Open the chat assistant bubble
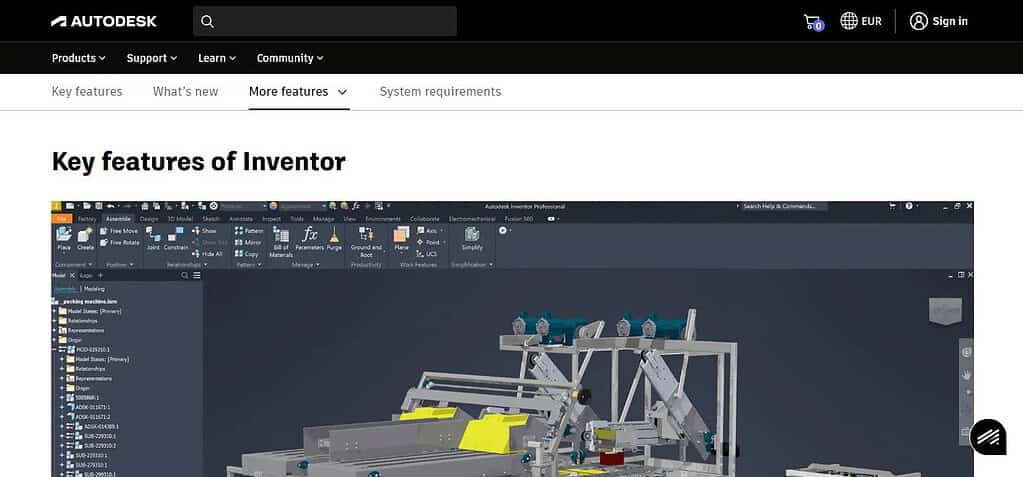Image resolution: width=1023 pixels, height=477 pixels. pos(988,437)
